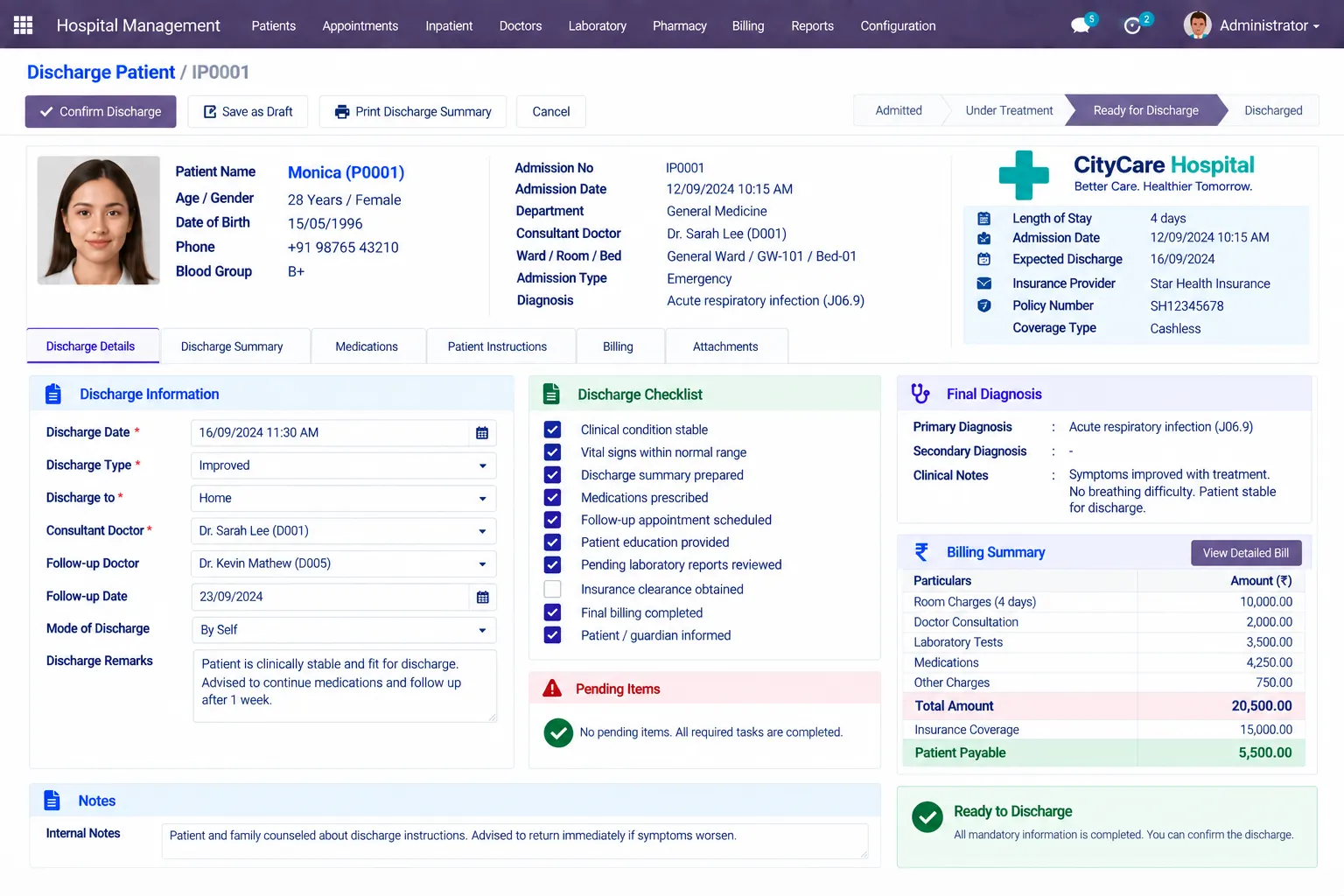Click the Insurance Provider envelope icon
The height and width of the screenshot is (896, 1344).
pyautogui.click(x=984, y=283)
